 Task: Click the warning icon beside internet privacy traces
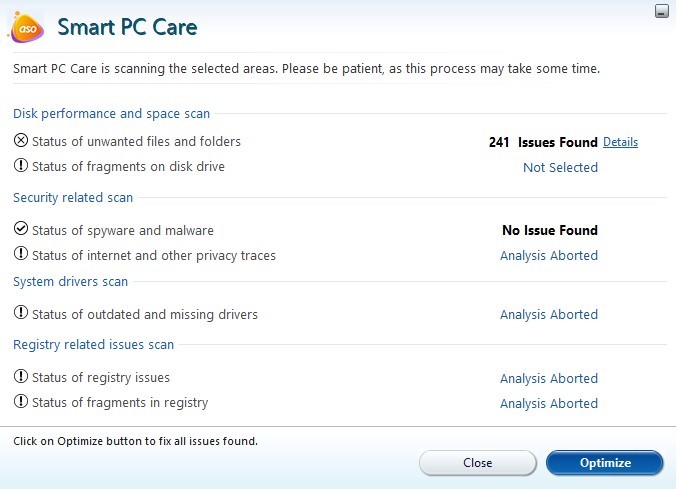tap(21, 255)
